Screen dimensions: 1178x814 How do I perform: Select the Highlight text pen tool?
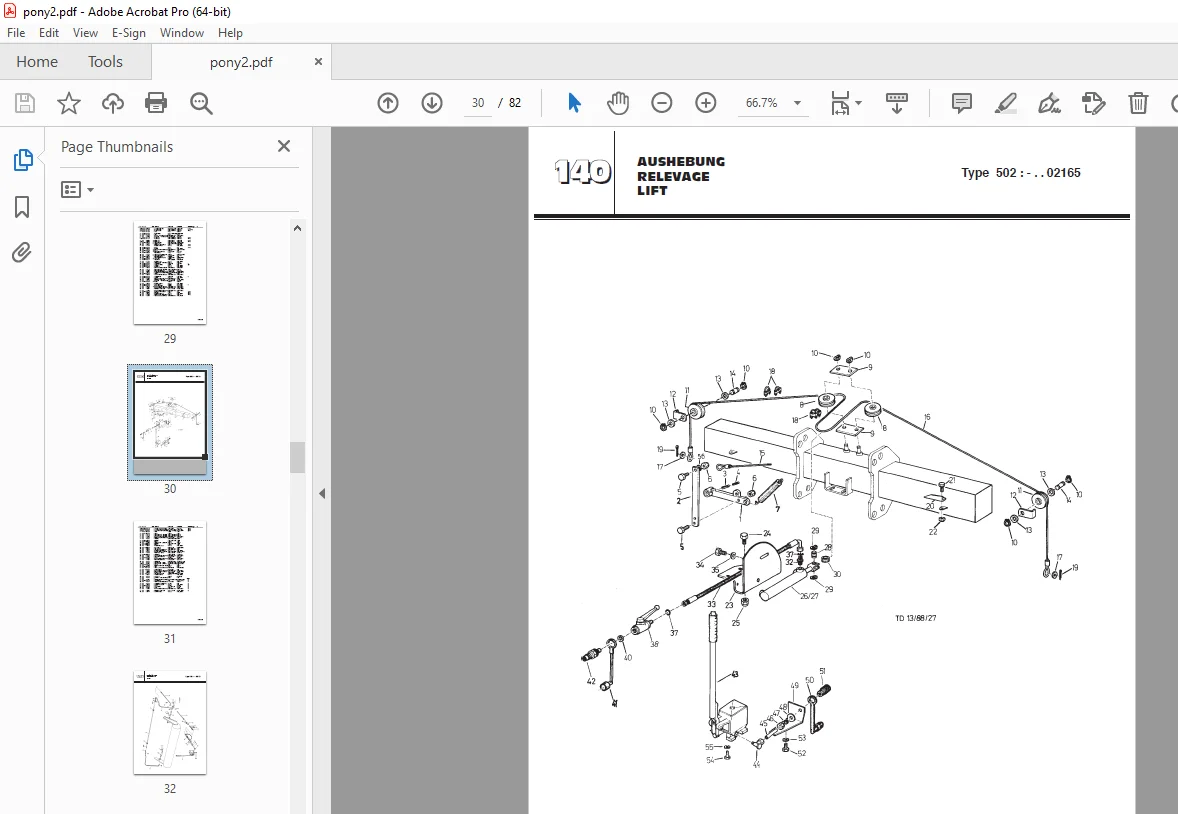coord(1005,103)
